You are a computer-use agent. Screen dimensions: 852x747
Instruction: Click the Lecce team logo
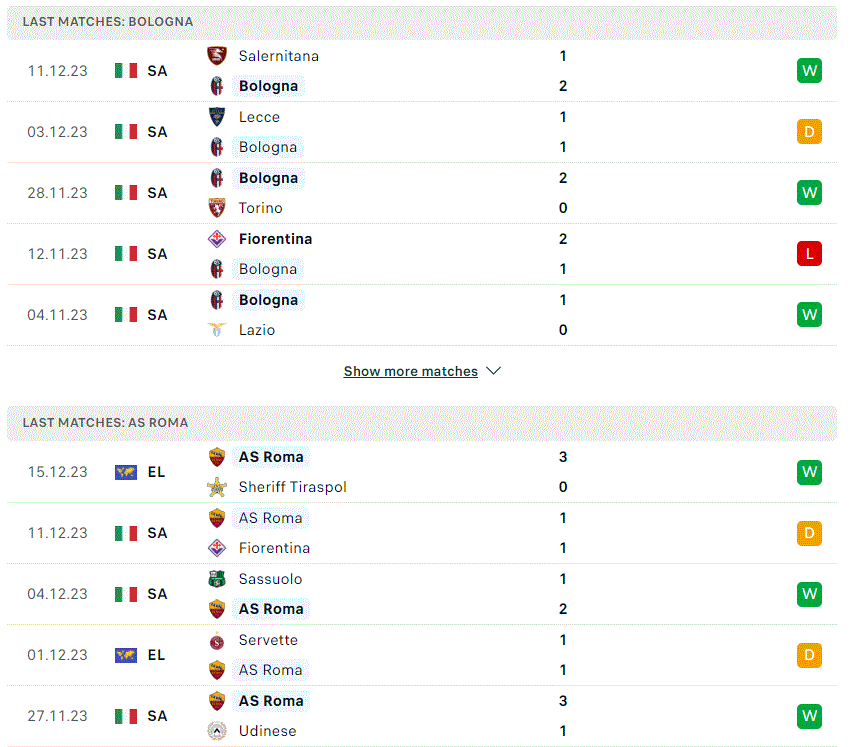[217, 117]
